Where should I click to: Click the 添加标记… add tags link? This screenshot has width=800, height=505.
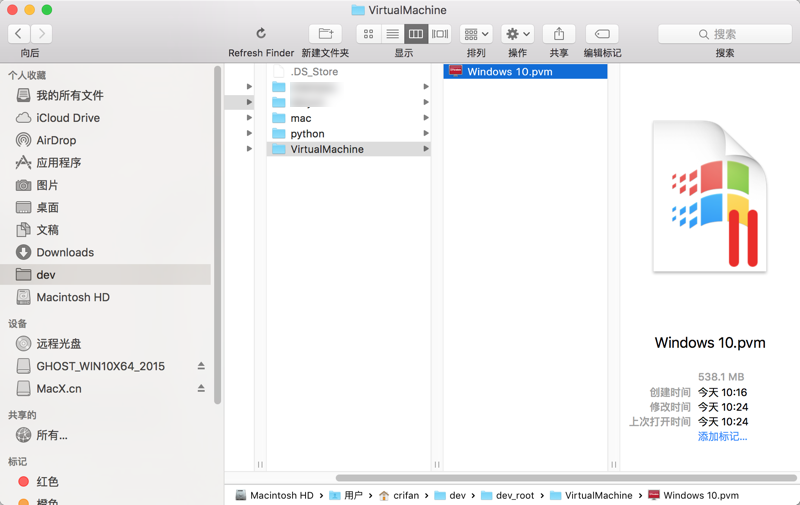(x=722, y=437)
